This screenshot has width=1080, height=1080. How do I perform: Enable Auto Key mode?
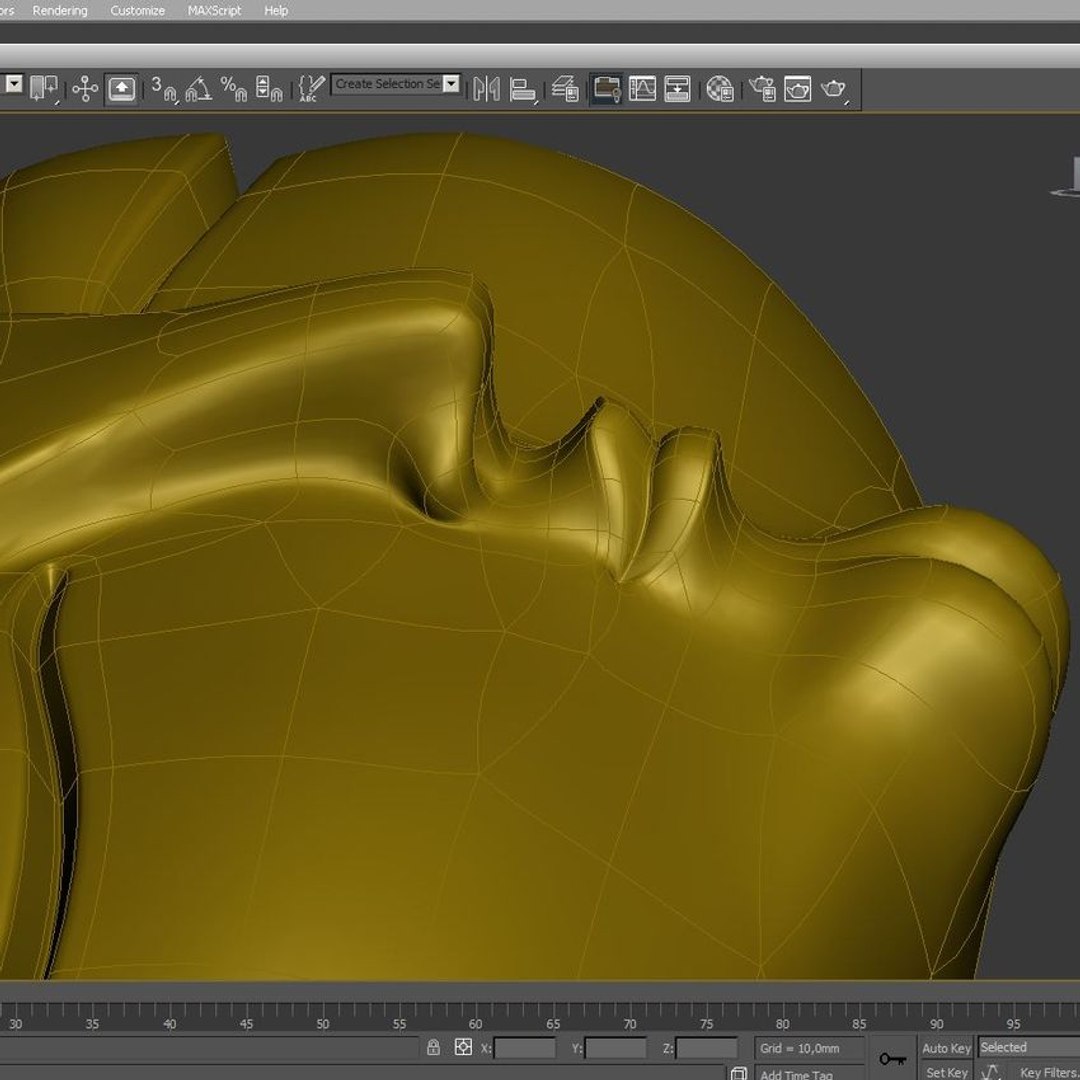pos(946,1048)
